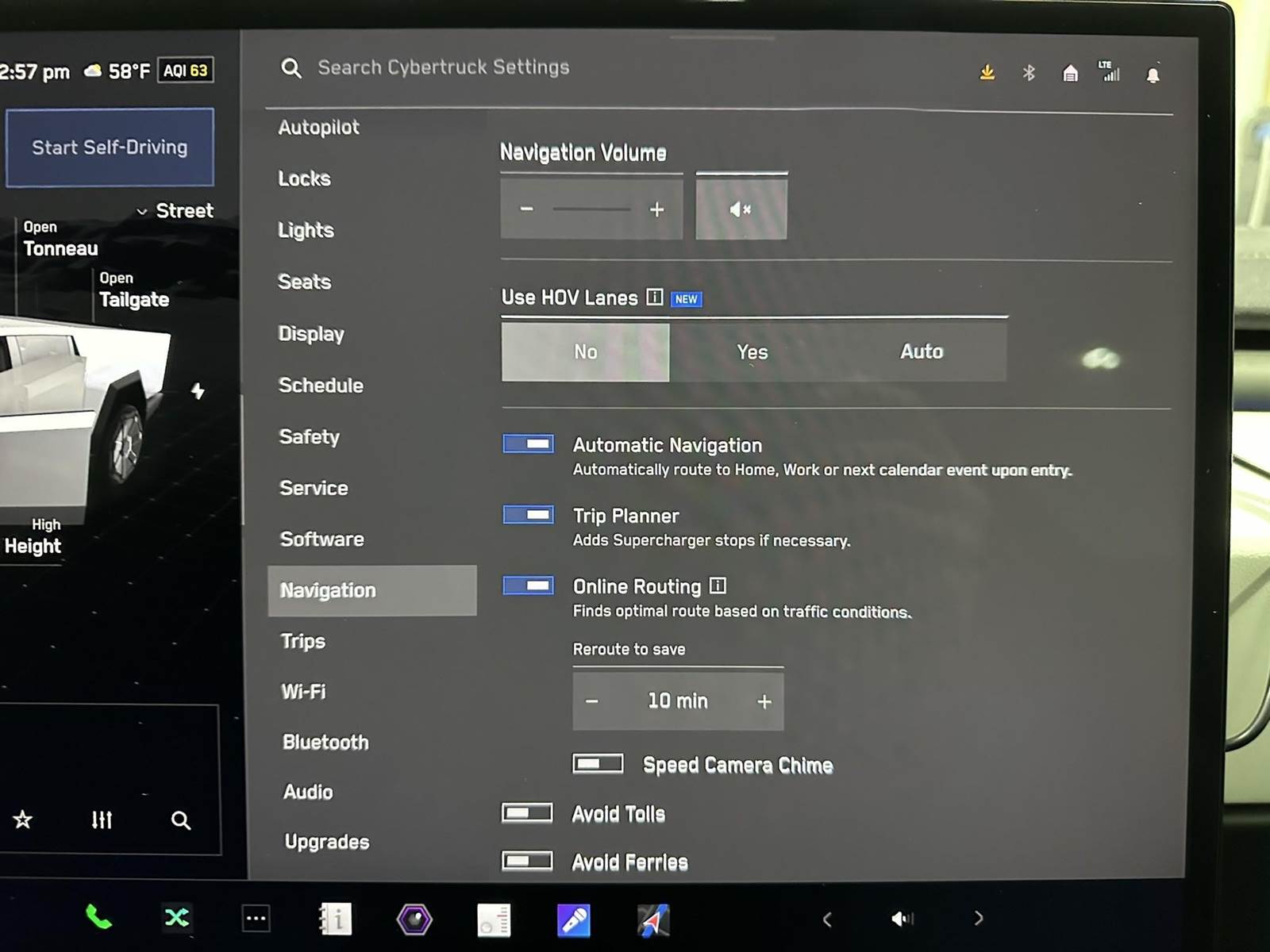Show info for Use HOV Lanes
The width and height of the screenshot is (1270, 952).
[x=655, y=297]
